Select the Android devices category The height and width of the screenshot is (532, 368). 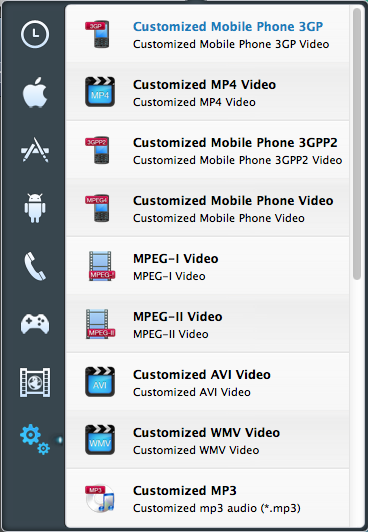coord(35,208)
